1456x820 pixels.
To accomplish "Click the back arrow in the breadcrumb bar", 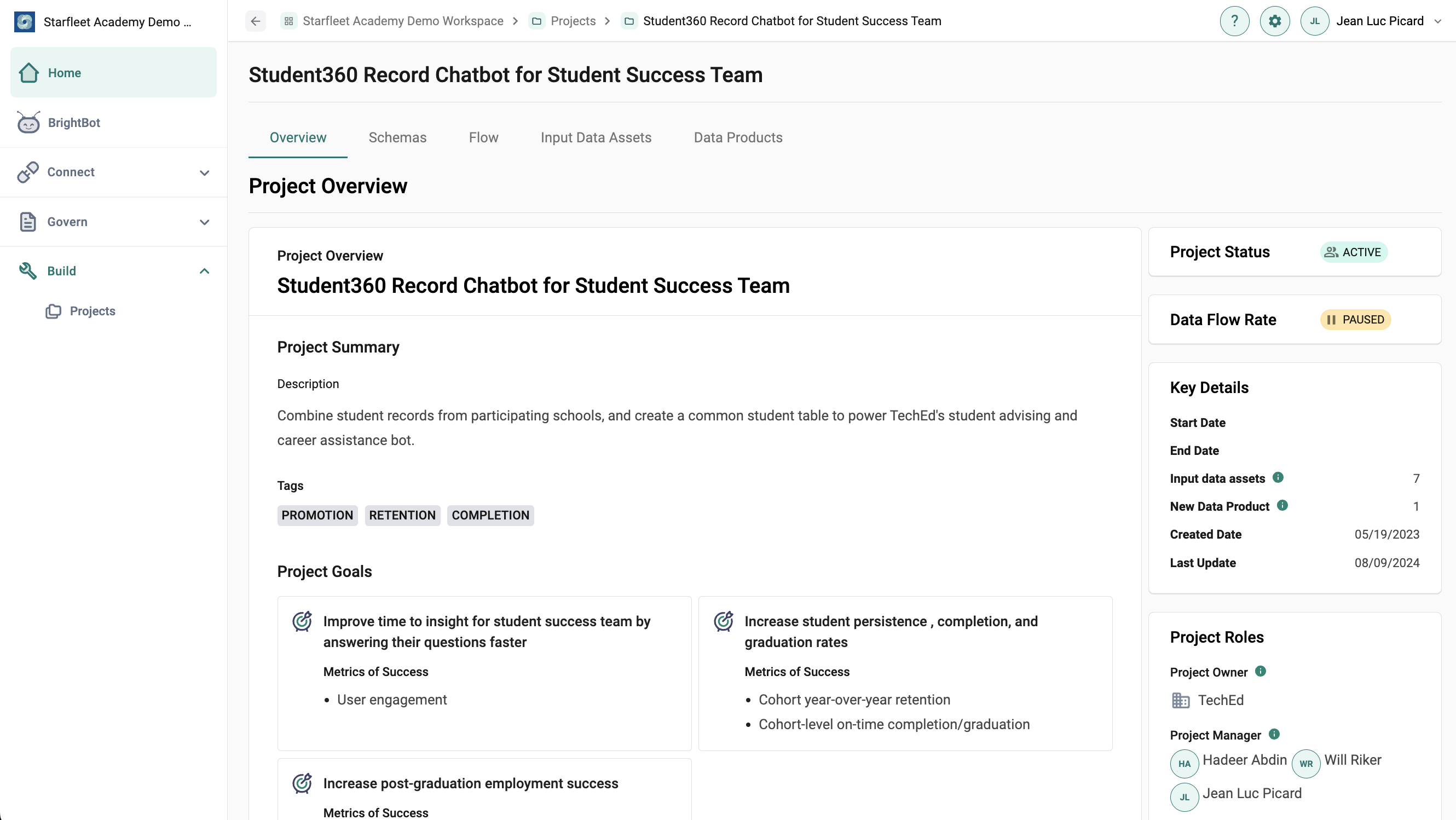I will tap(256, 21).
